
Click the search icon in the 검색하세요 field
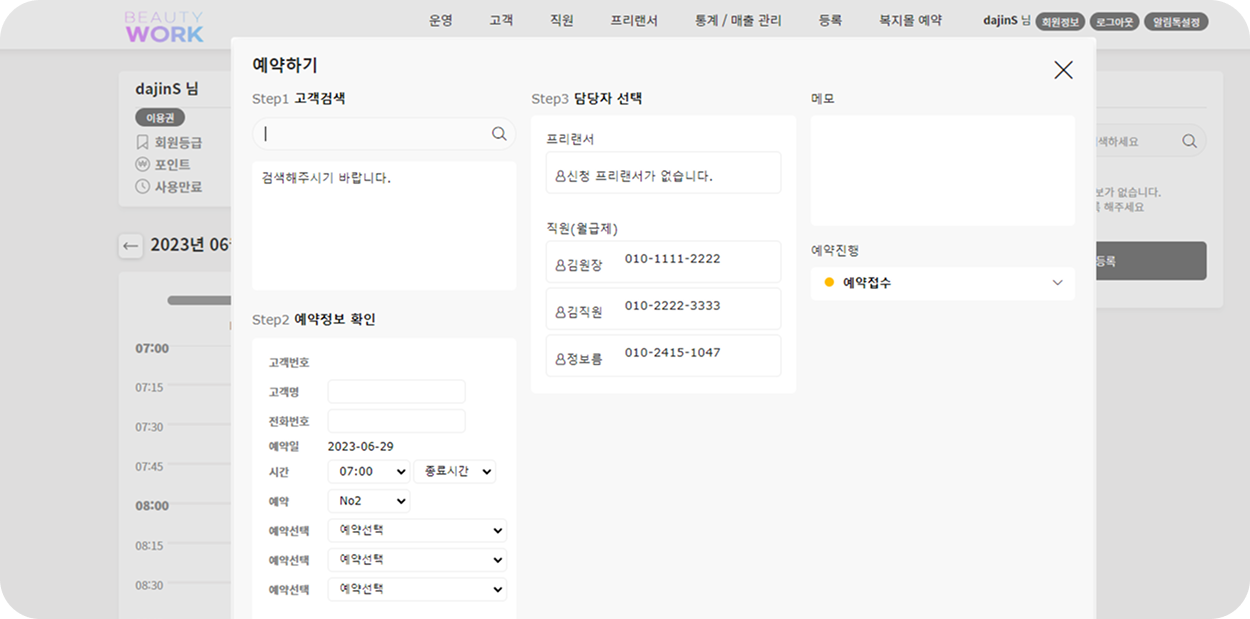click(x=1189, y=141)
